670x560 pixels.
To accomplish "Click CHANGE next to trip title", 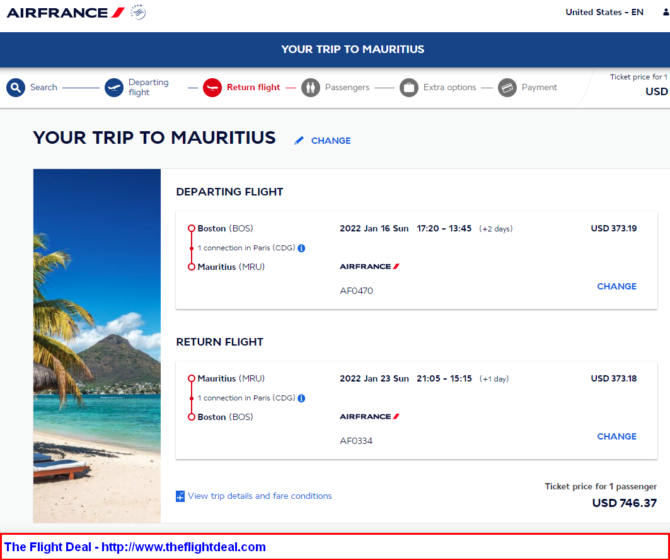I will click(331, 141).
